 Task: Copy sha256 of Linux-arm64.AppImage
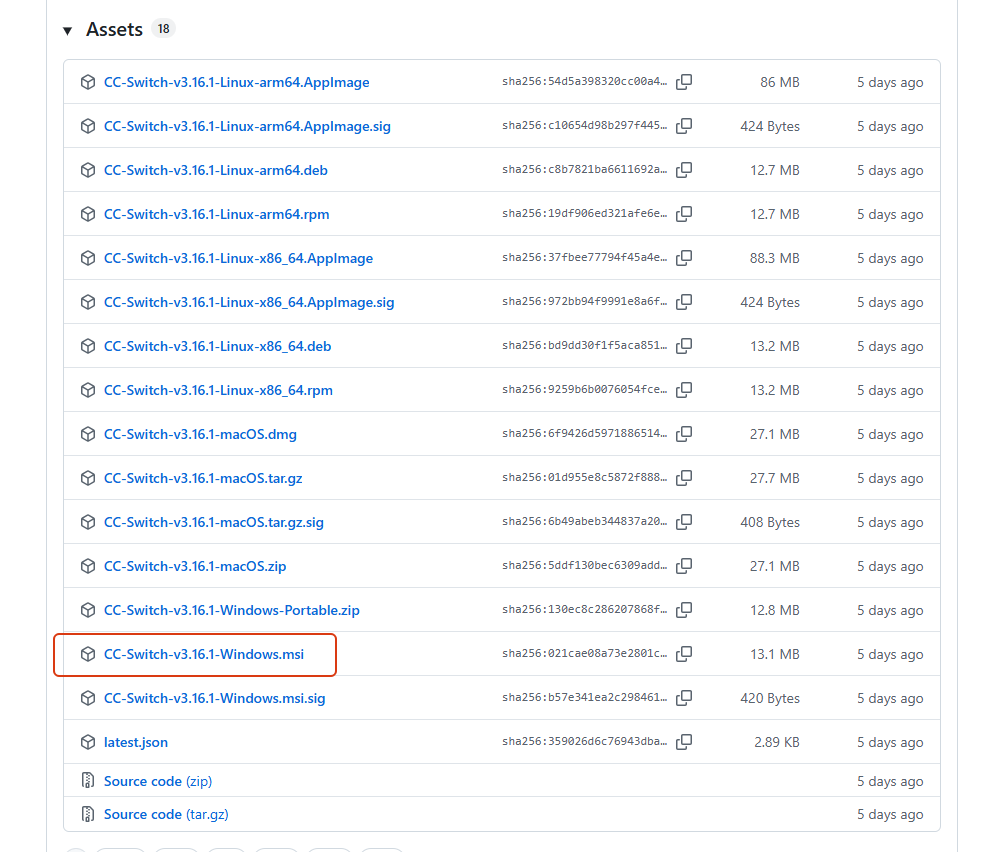coord(684,82)
